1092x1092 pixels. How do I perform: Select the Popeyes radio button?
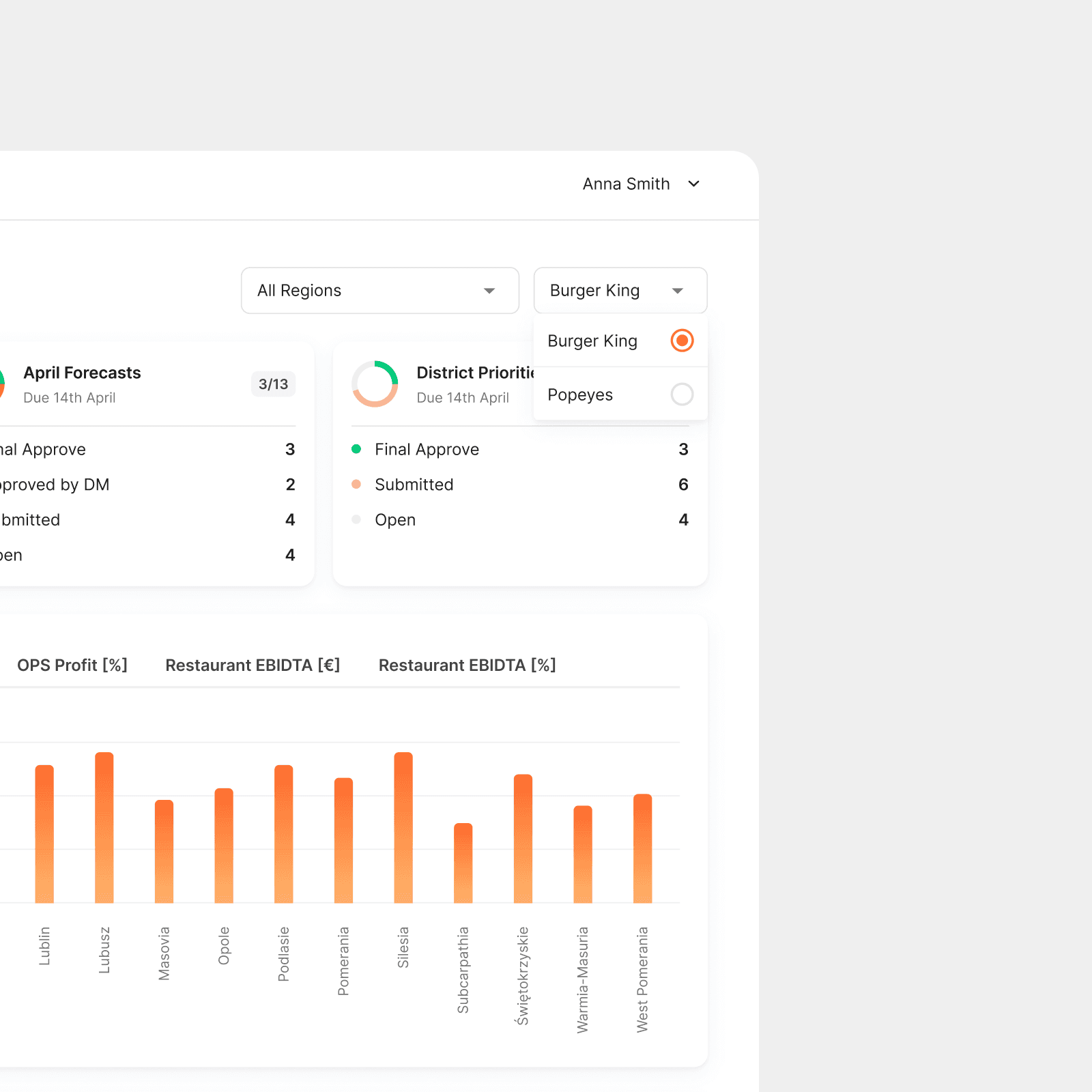(x=682, y=394)
